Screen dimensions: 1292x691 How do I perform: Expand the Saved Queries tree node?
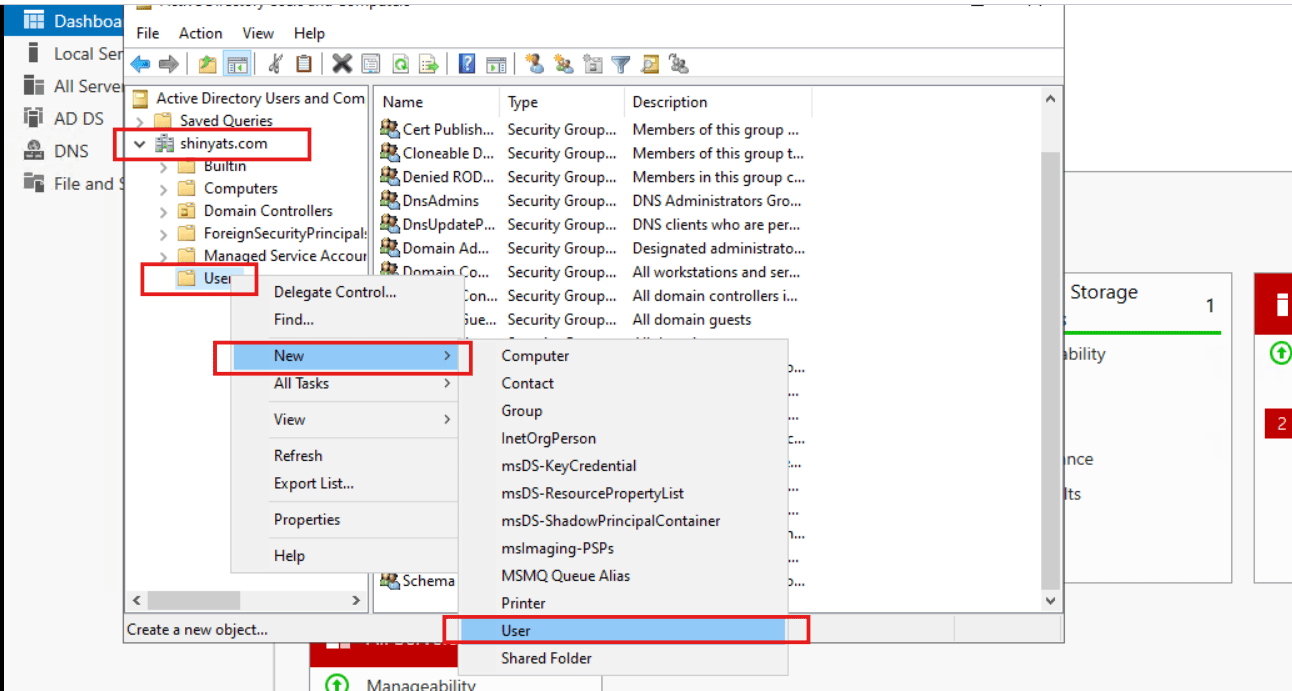pyautogui.click(x=140, y=121)
